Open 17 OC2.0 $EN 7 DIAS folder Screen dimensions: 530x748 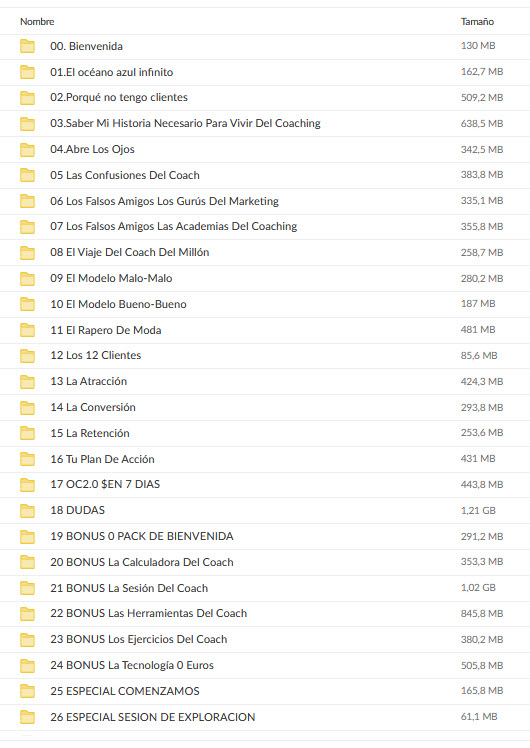click(105, 484)
